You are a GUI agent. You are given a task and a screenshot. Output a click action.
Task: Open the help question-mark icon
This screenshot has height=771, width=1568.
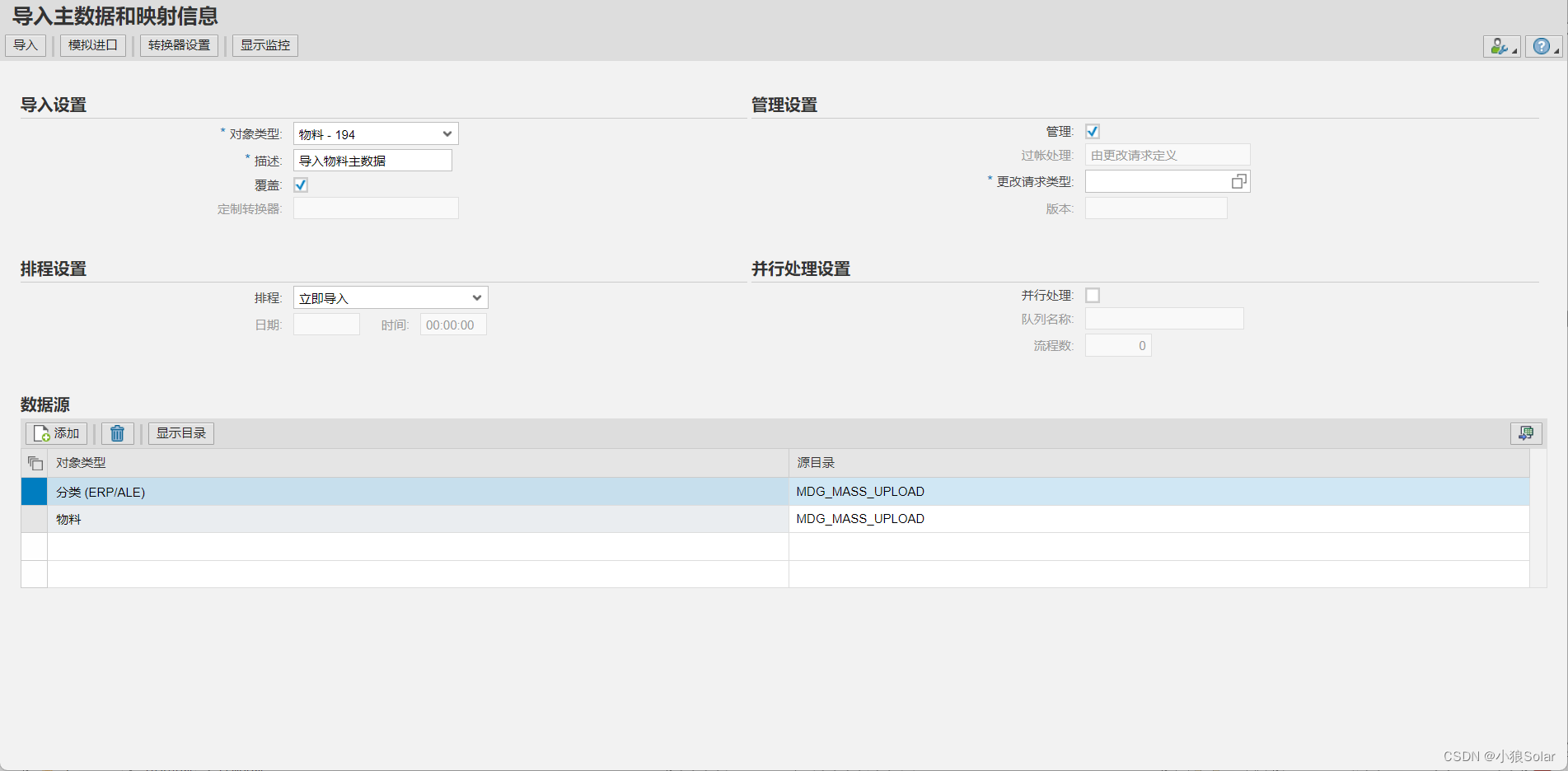(1542, 46)
